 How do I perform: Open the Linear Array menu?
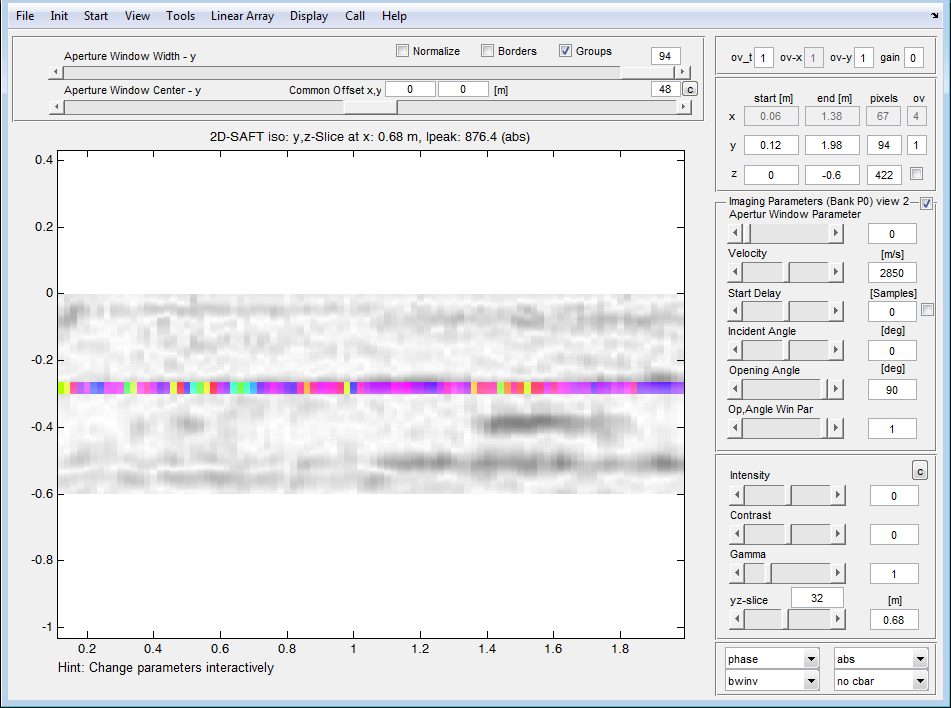242,16
